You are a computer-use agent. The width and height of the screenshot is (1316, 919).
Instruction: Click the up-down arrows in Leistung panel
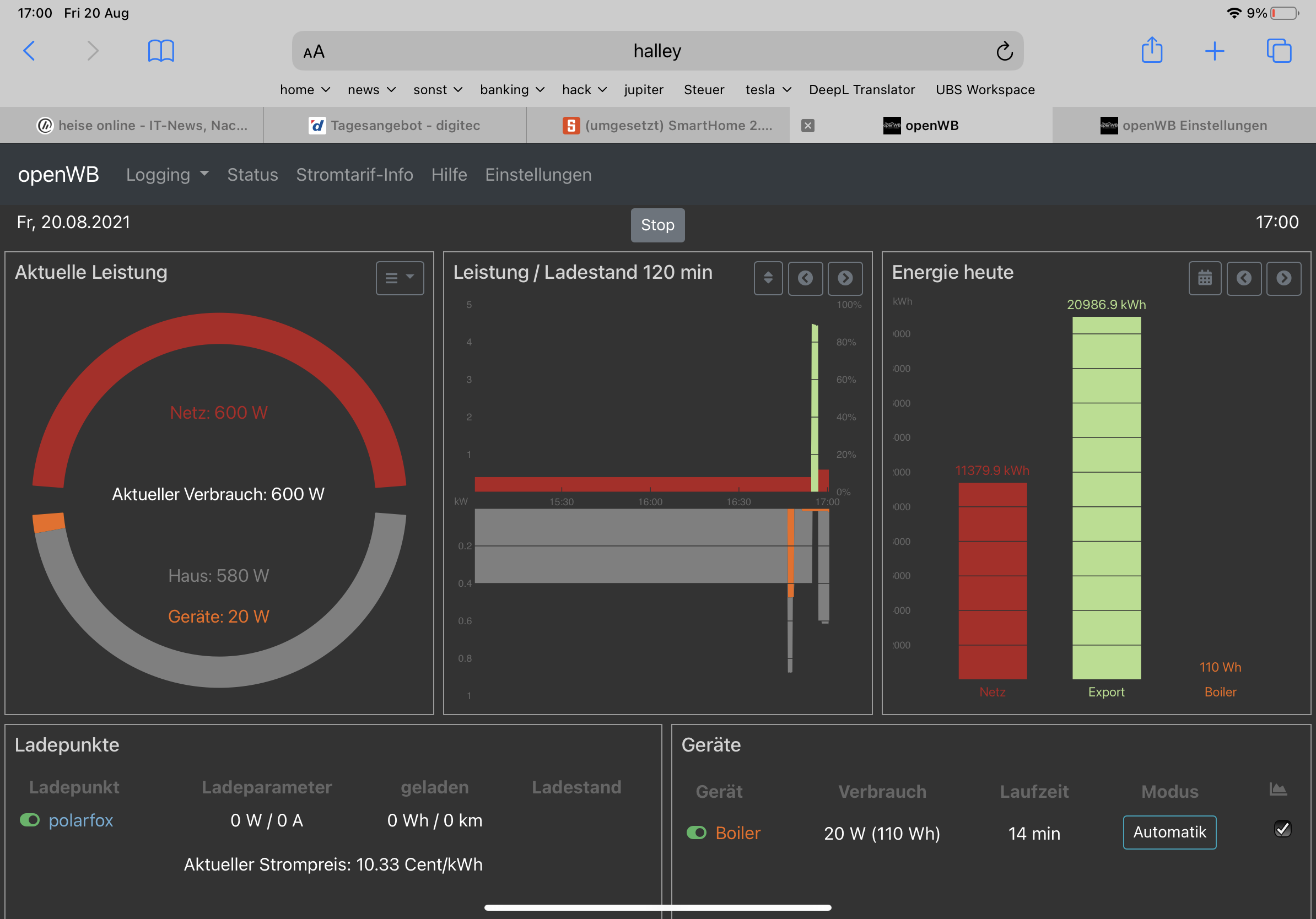pos(768,278)
